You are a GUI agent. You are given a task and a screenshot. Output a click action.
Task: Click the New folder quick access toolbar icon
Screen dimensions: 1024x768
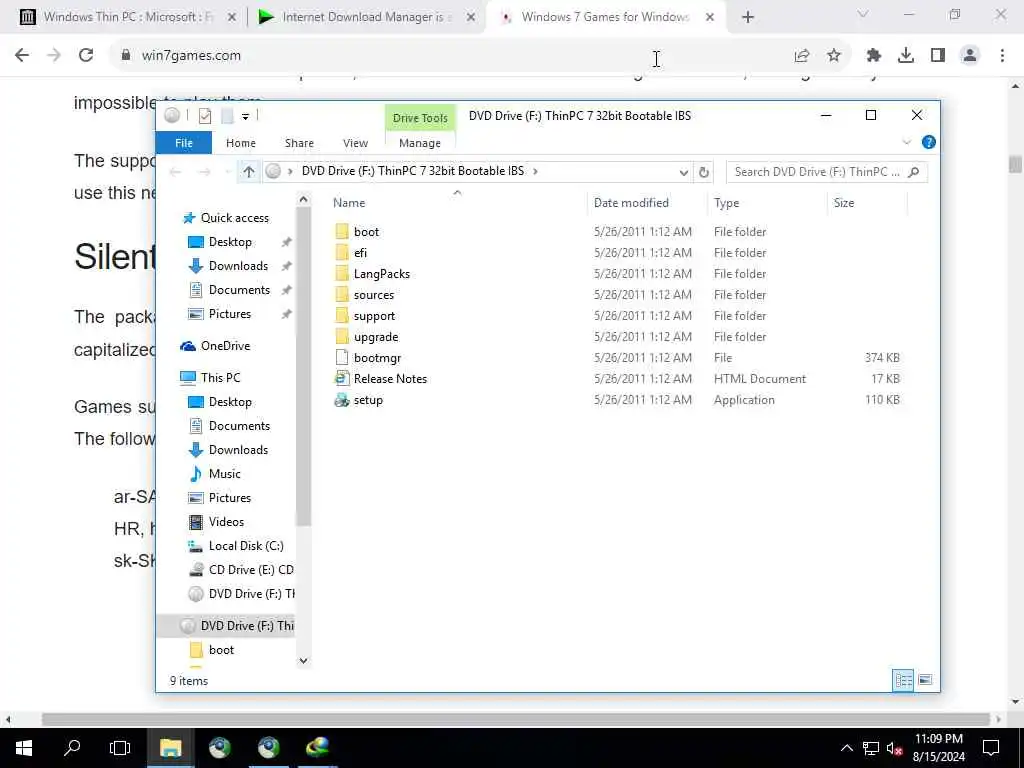click(227, 116)
